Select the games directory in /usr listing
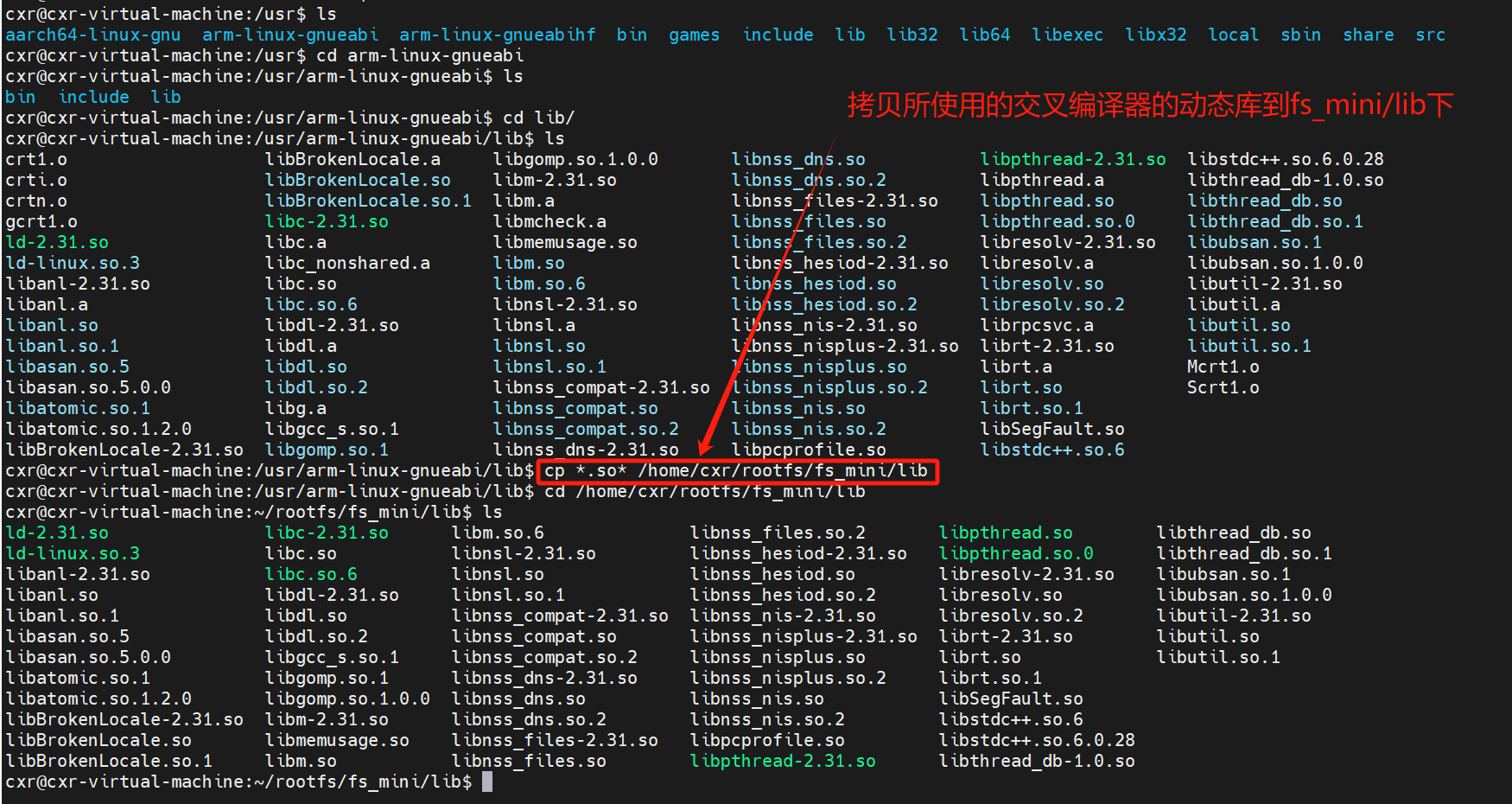Image resolution: width=1512 pixels, height=804 pixels. pos(694,35)
